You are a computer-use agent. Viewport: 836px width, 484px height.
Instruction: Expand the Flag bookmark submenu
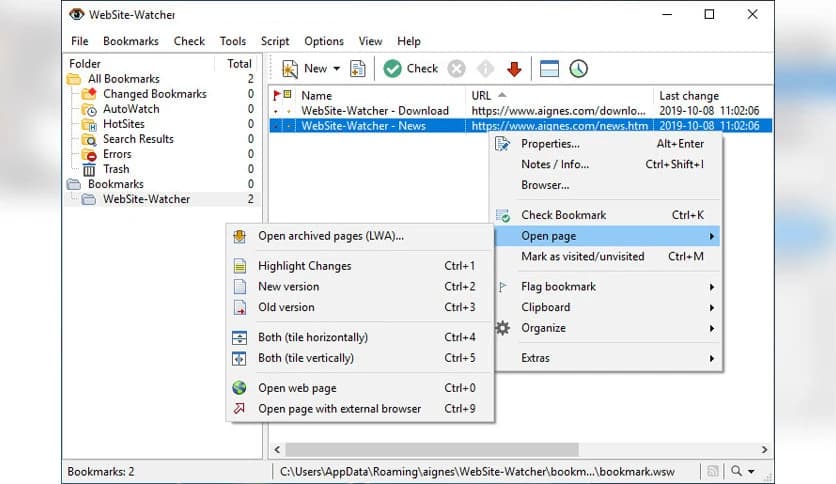(608, 287)
